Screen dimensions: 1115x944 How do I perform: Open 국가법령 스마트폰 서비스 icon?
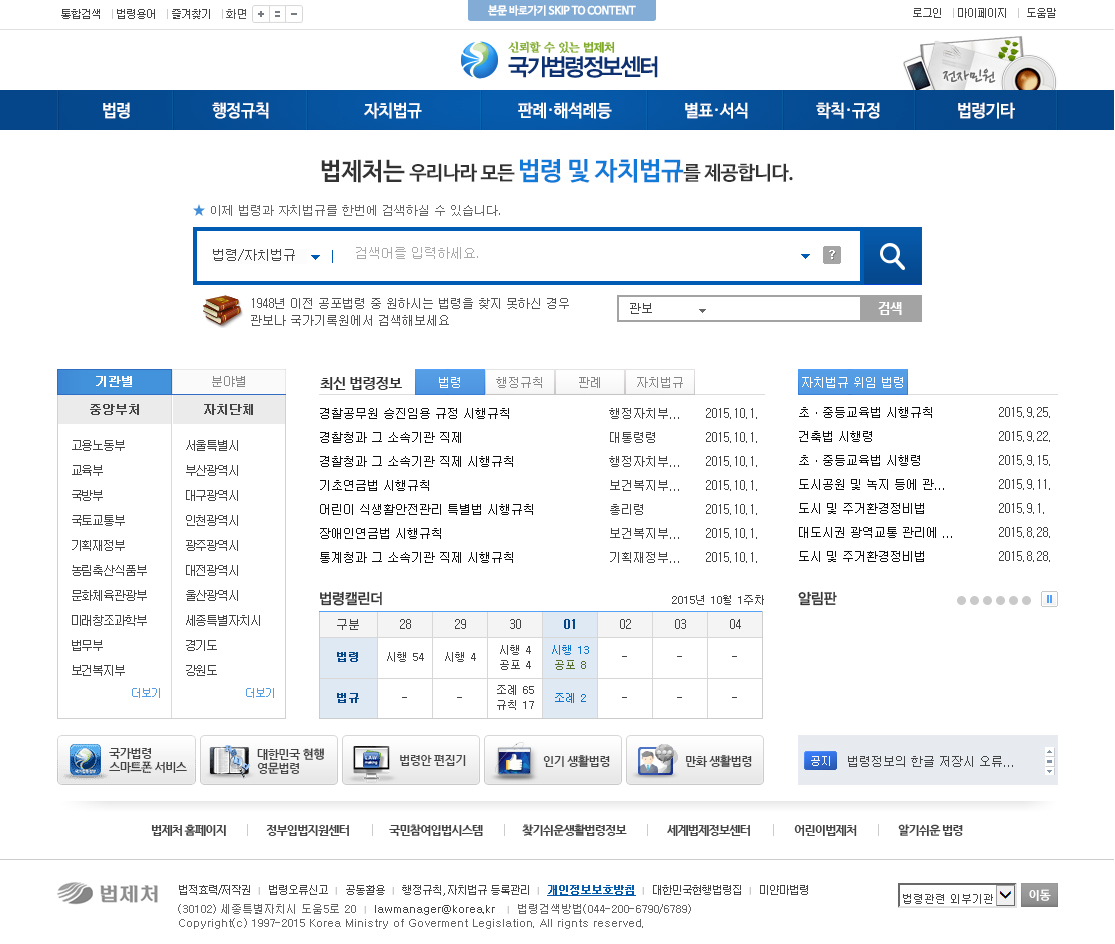coord(127,760)
